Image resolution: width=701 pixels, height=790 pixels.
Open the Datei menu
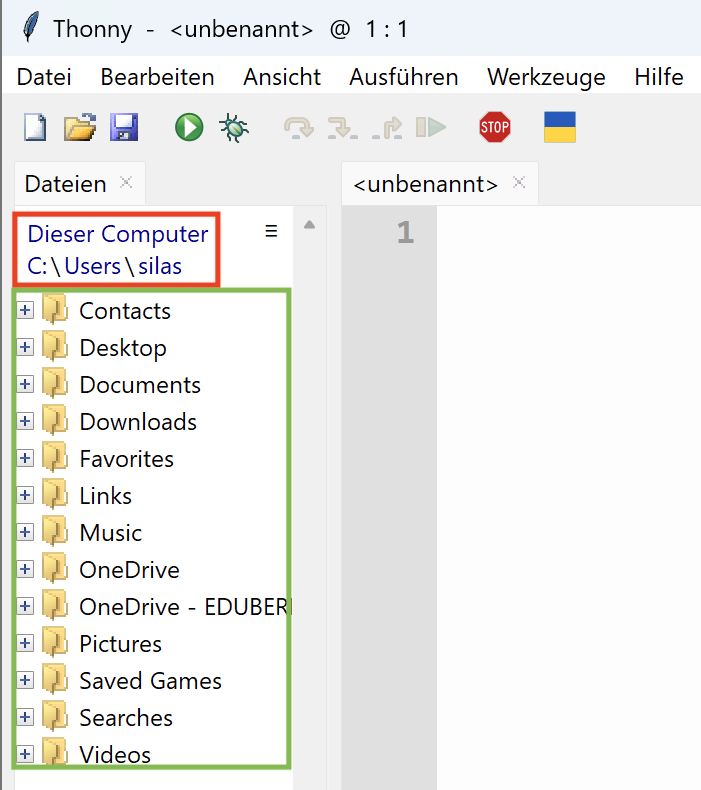coord(44,77)
